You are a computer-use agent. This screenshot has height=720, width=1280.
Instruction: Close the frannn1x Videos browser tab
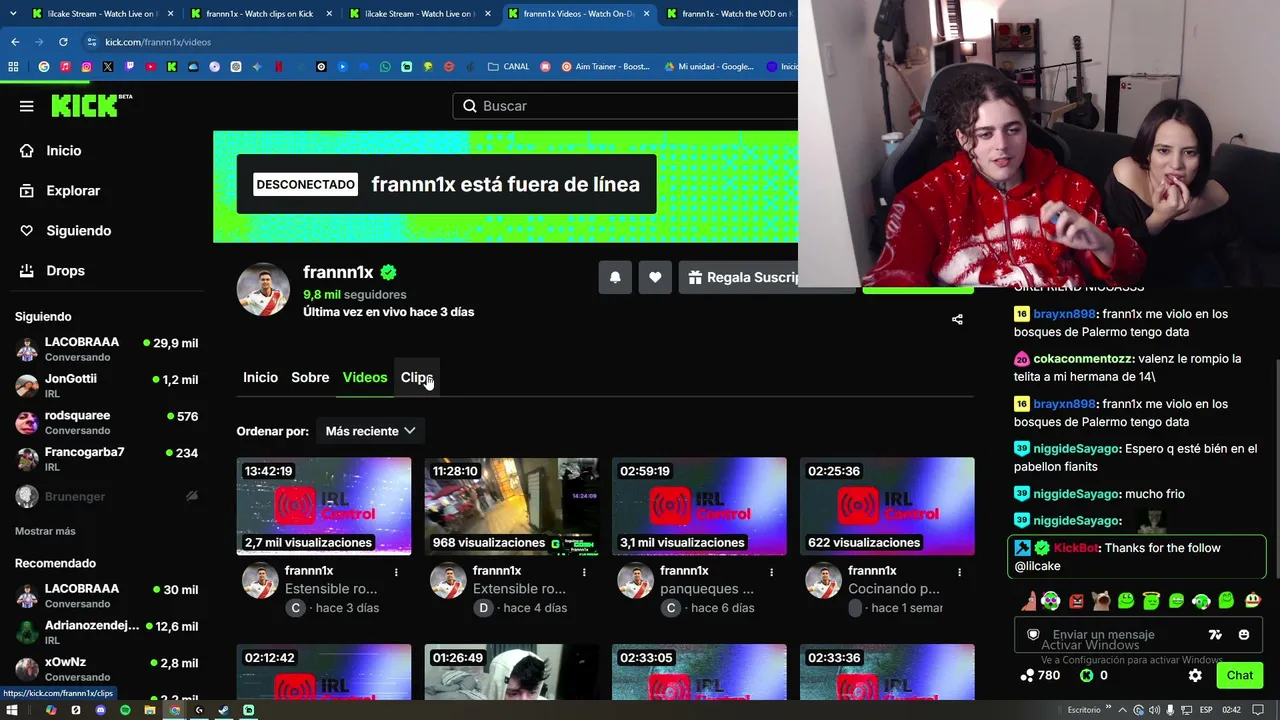click(x=646, y=14)
